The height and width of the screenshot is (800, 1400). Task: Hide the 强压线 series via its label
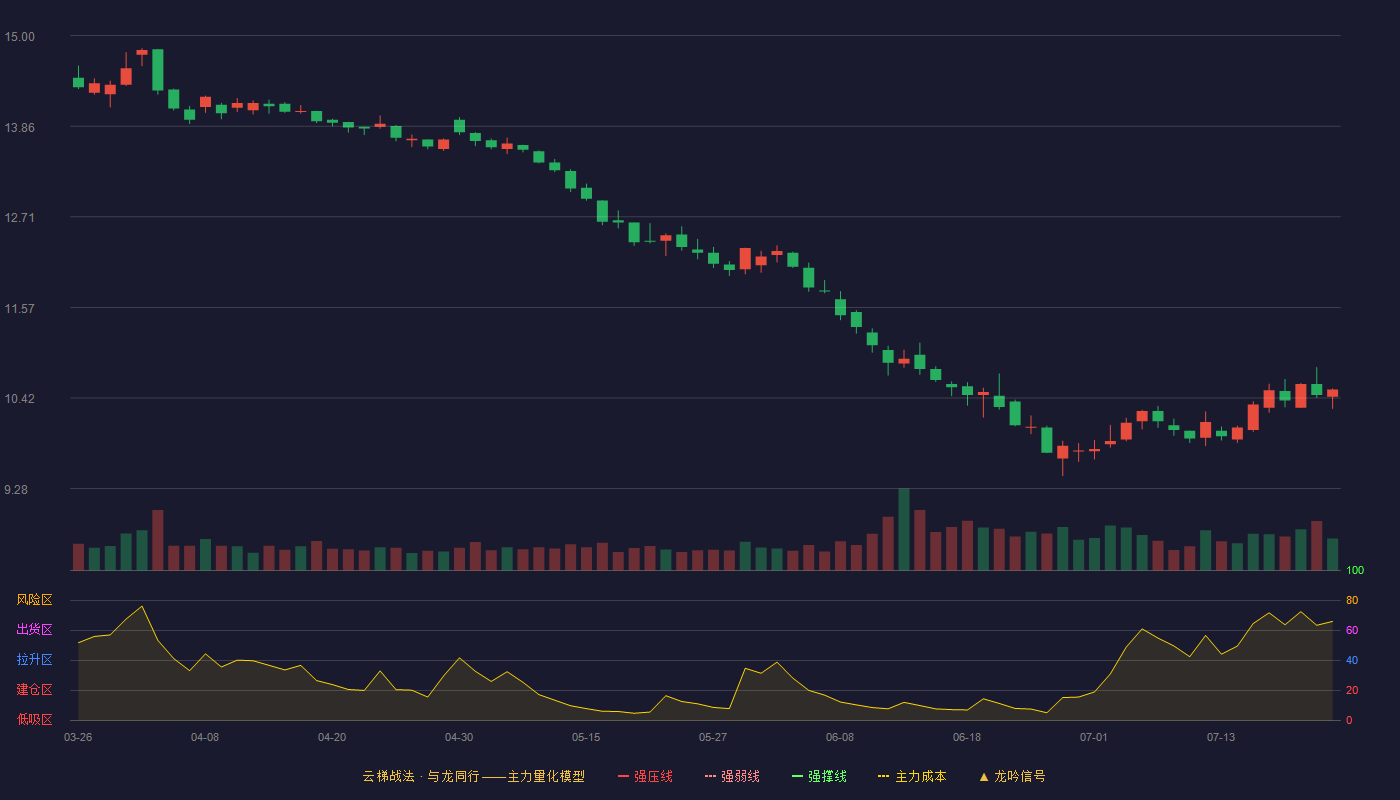pos(653,776)
